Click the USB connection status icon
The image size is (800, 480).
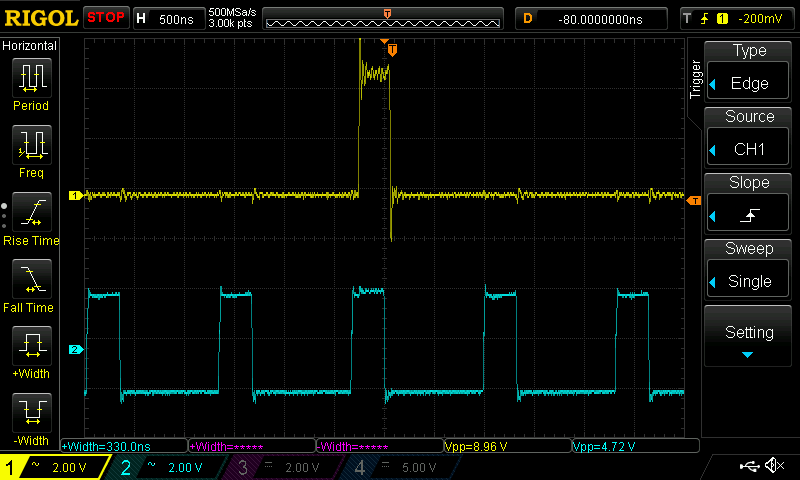point(749,466)
